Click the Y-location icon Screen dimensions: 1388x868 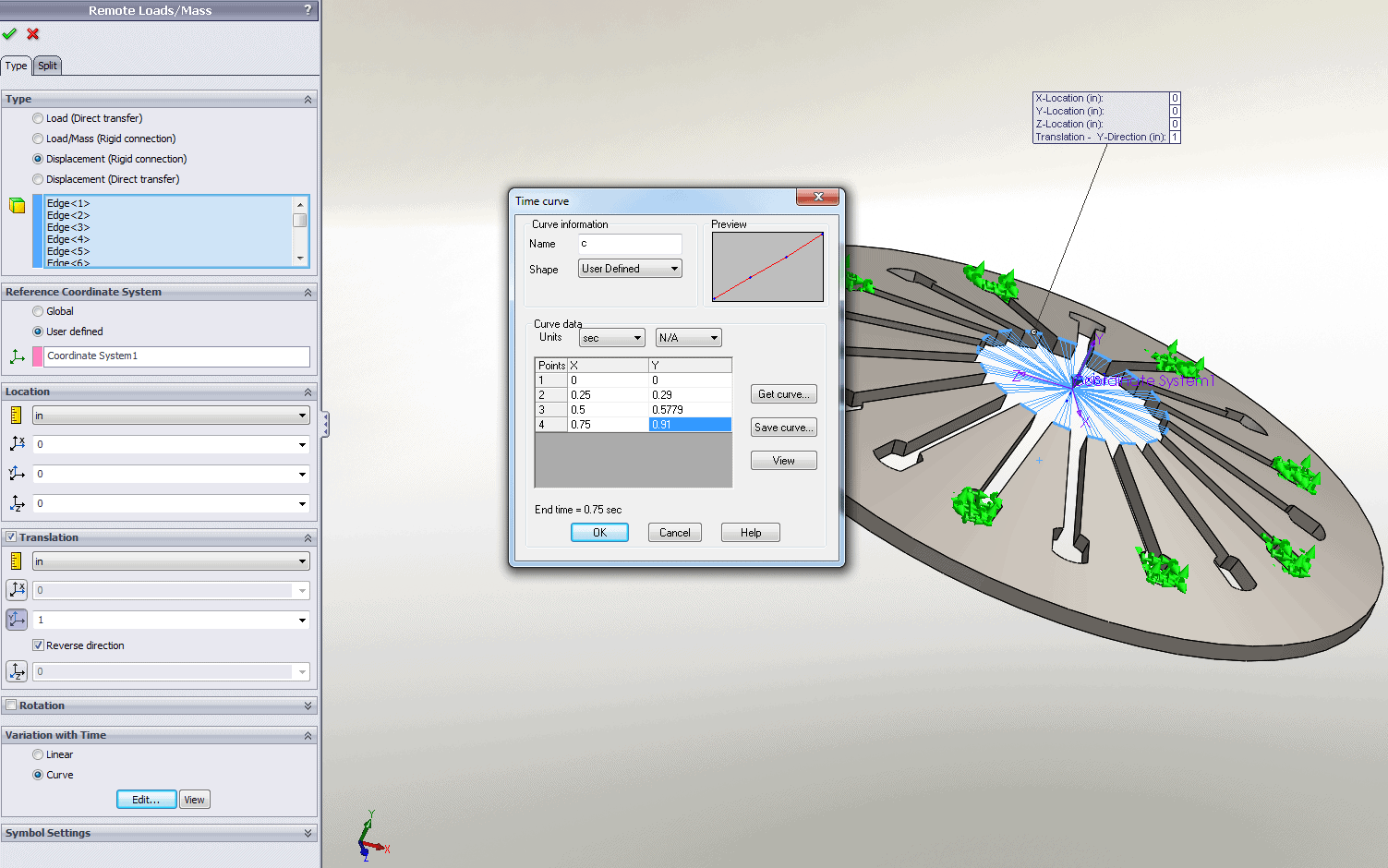(x=17, y=474)
